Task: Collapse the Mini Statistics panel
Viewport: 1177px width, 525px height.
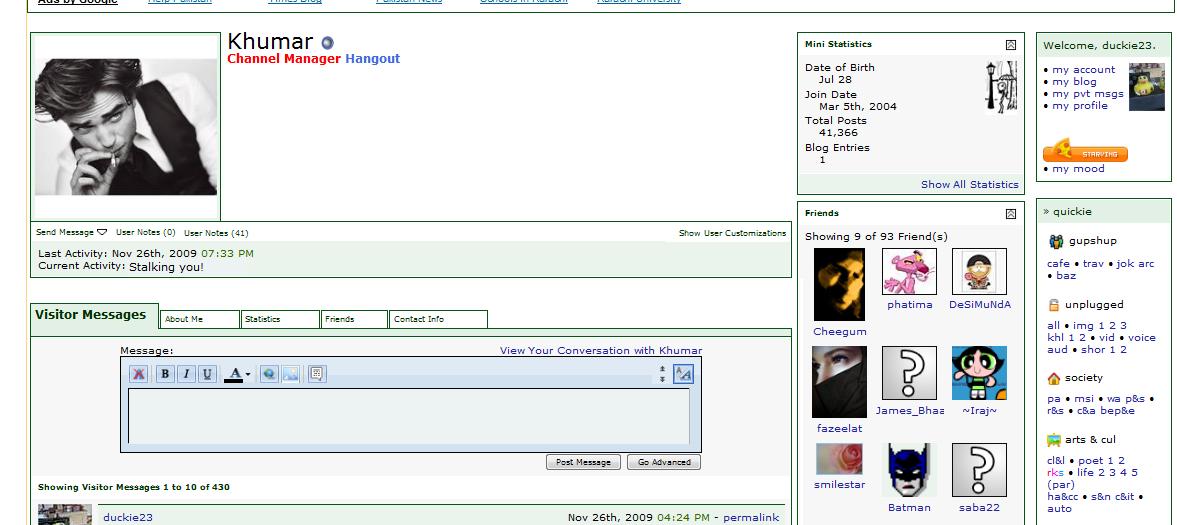Action: pyautogui.click(x=1011, y=45)
